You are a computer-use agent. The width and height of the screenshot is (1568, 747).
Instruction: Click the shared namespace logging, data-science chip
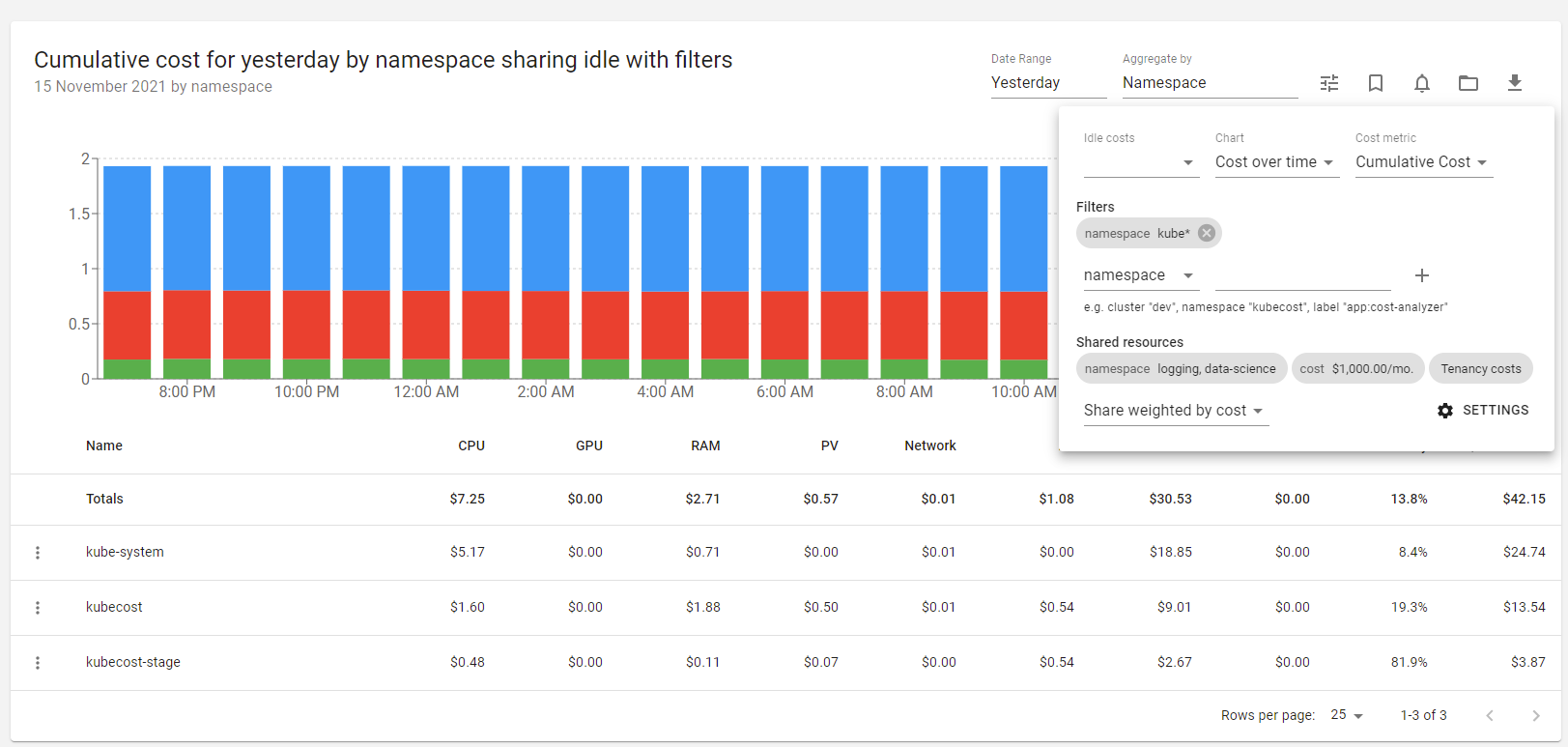pos(1181,368)
